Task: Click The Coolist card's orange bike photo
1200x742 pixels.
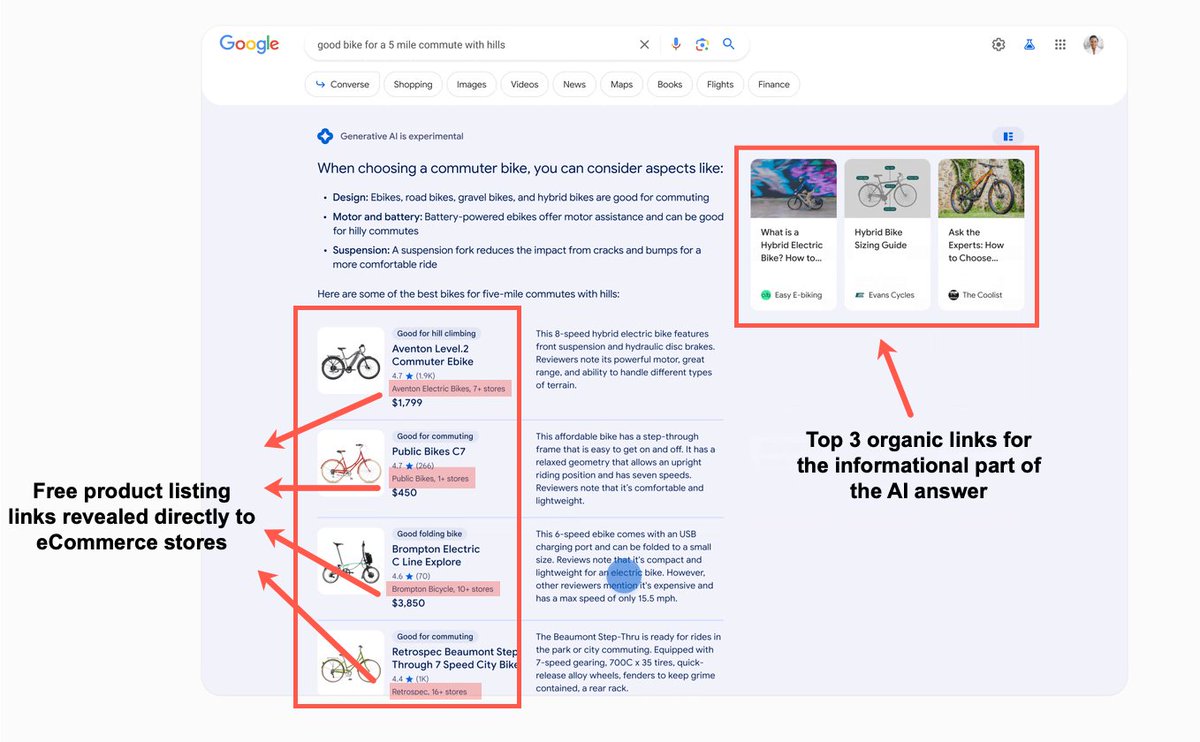Action: point(981,188)
